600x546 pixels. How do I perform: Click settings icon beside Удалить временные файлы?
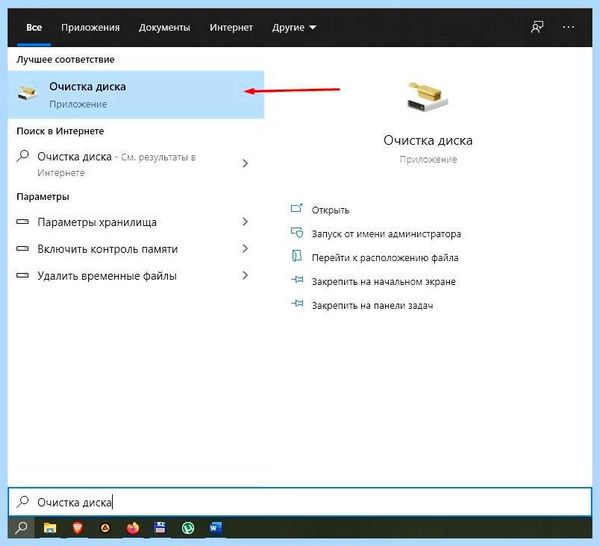coord(23,275)
